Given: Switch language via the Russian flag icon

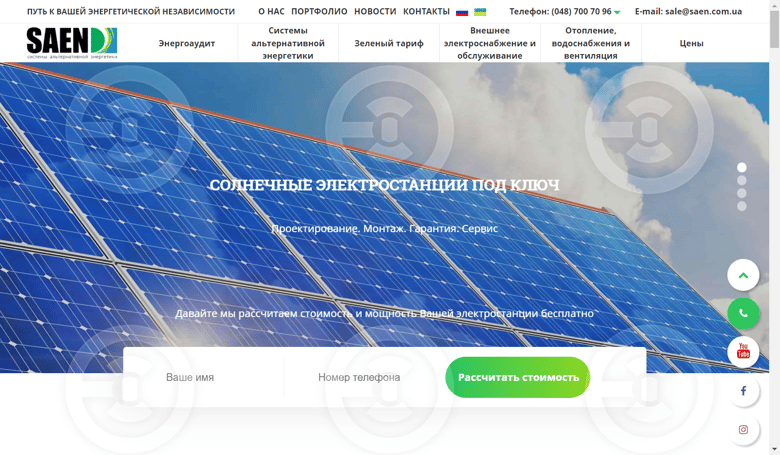Looking at the screenshot, I should tap(462, 12).
